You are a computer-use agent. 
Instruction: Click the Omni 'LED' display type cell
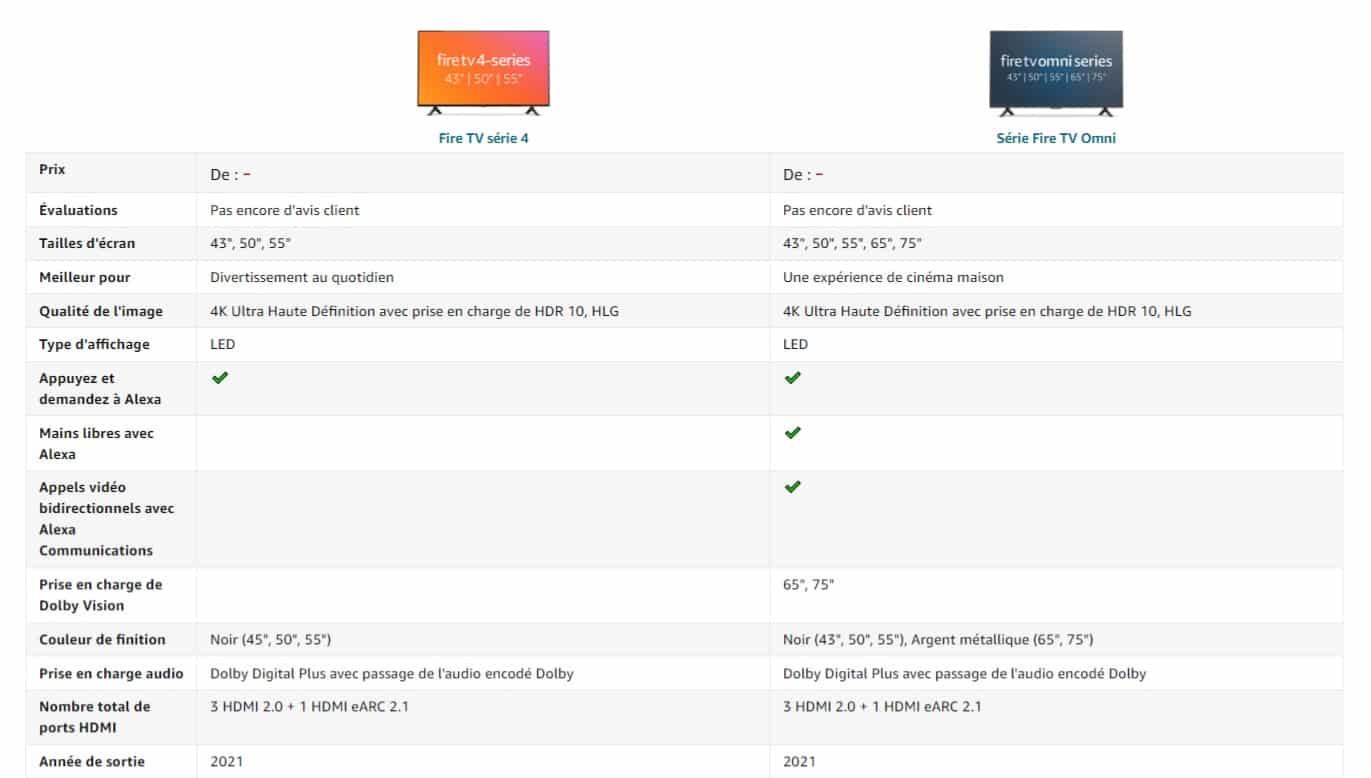tap(795, 344)
